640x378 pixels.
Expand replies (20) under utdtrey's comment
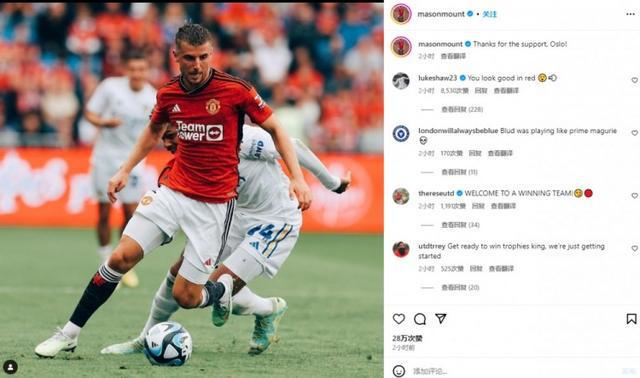(460, 288)
